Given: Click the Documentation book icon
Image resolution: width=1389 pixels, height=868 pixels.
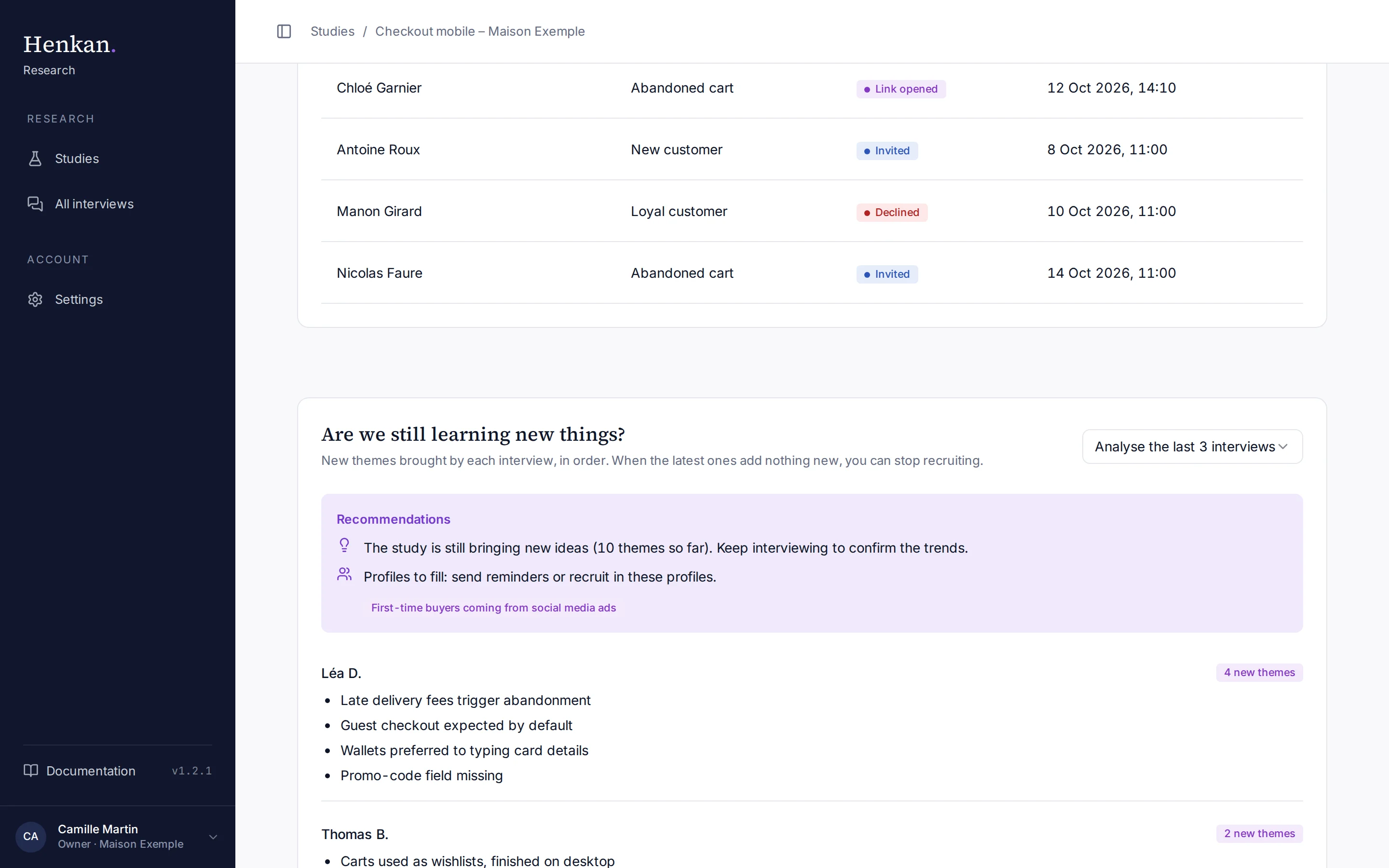Looking at the screenshot, I should coord(31,771).
